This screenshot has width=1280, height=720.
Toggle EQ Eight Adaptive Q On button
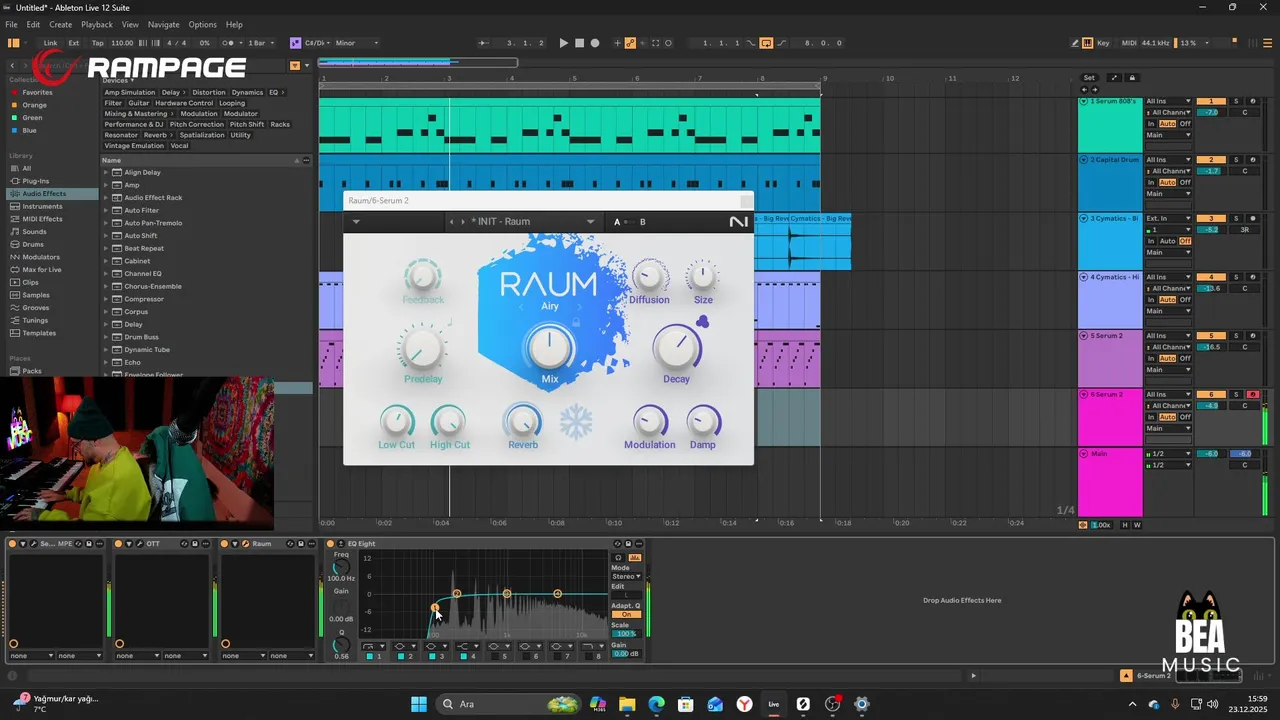point(626,614)
